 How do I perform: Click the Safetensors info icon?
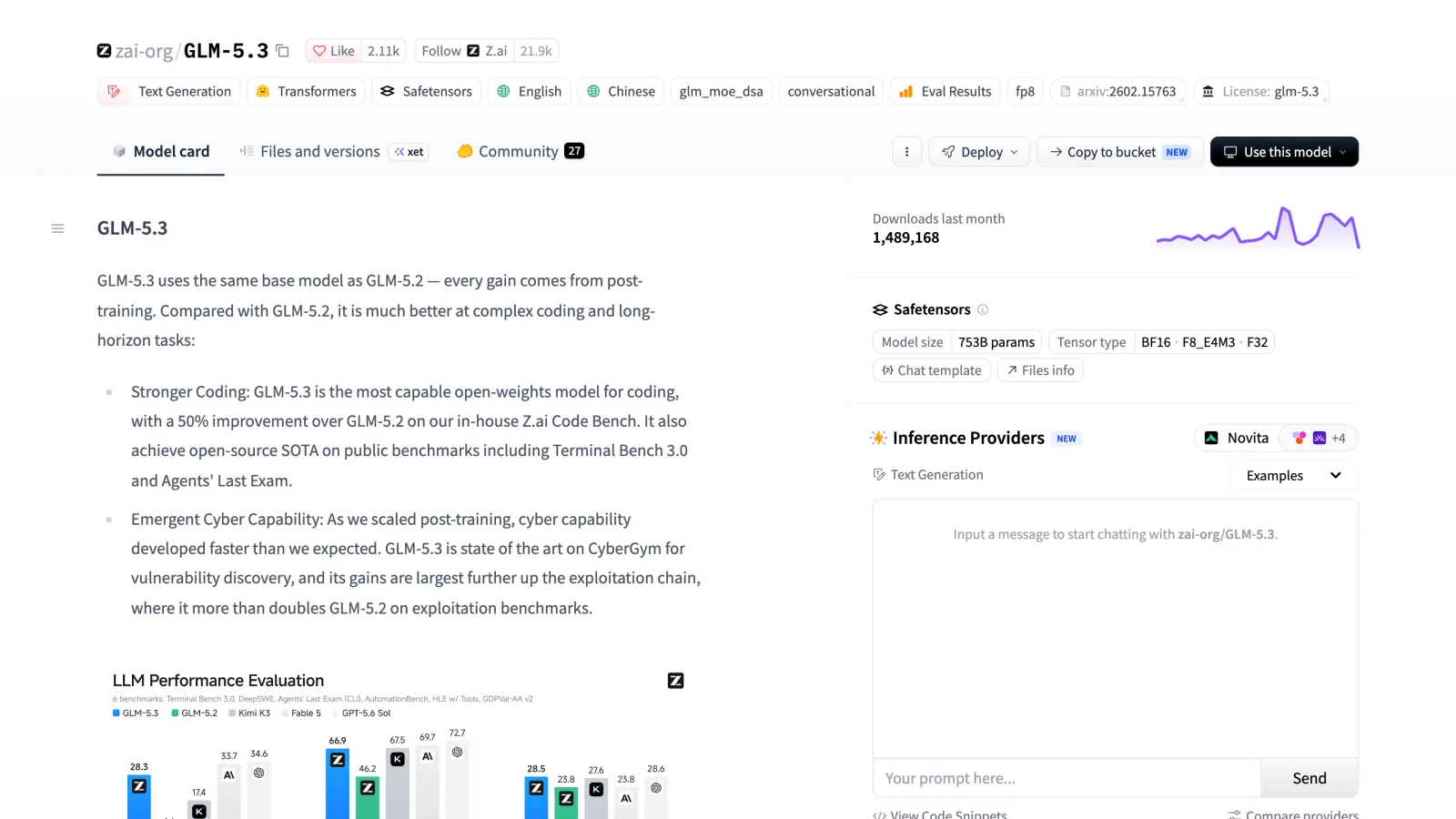[983, 309]
